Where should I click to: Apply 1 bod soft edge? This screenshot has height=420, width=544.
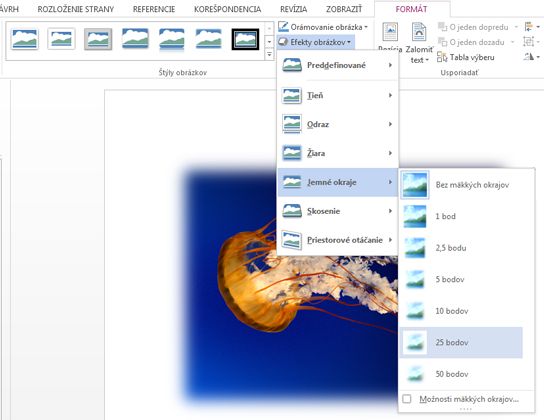click(x=461, y=216)
